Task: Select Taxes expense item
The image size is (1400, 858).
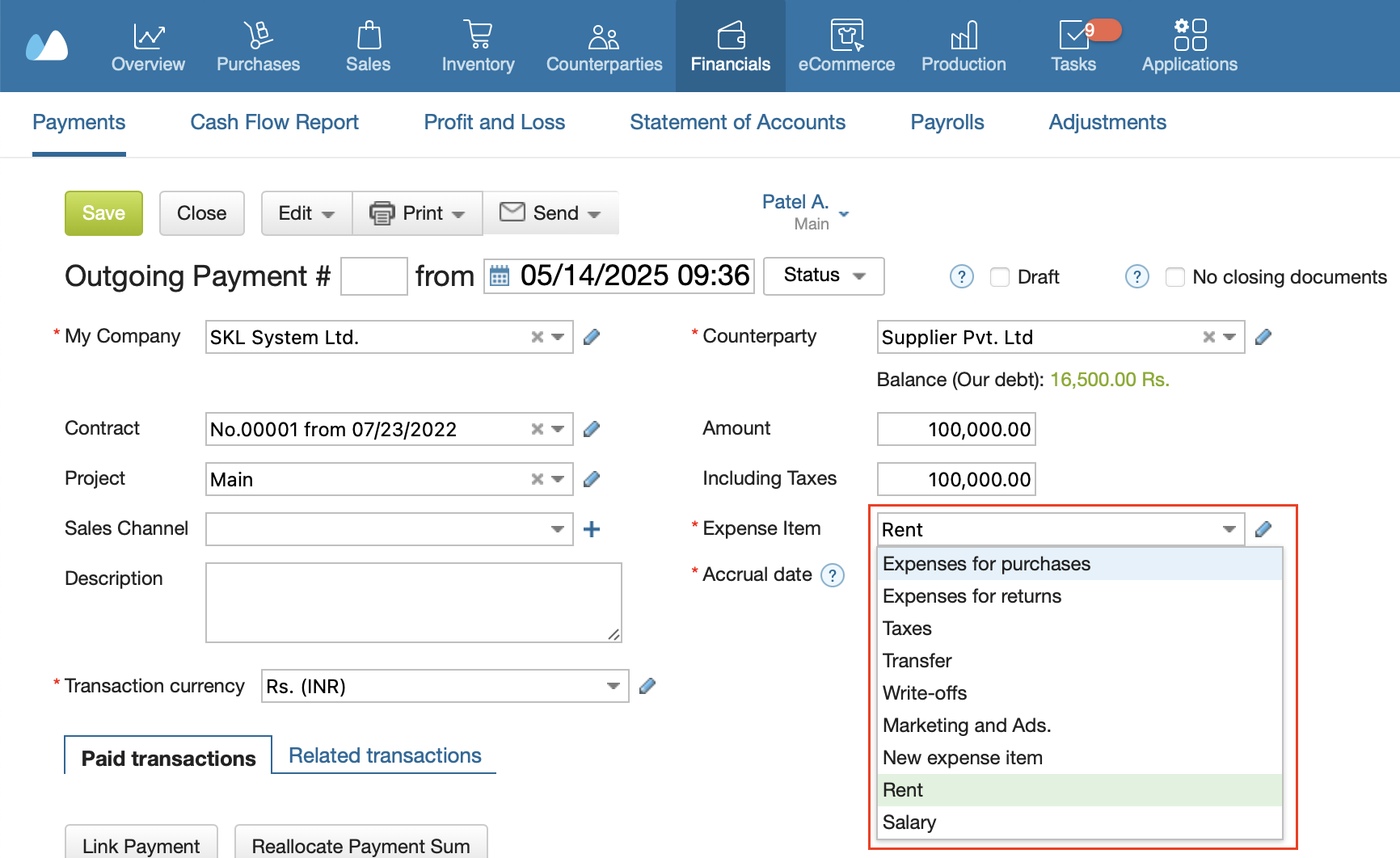Action: (x=1079, y=629)
